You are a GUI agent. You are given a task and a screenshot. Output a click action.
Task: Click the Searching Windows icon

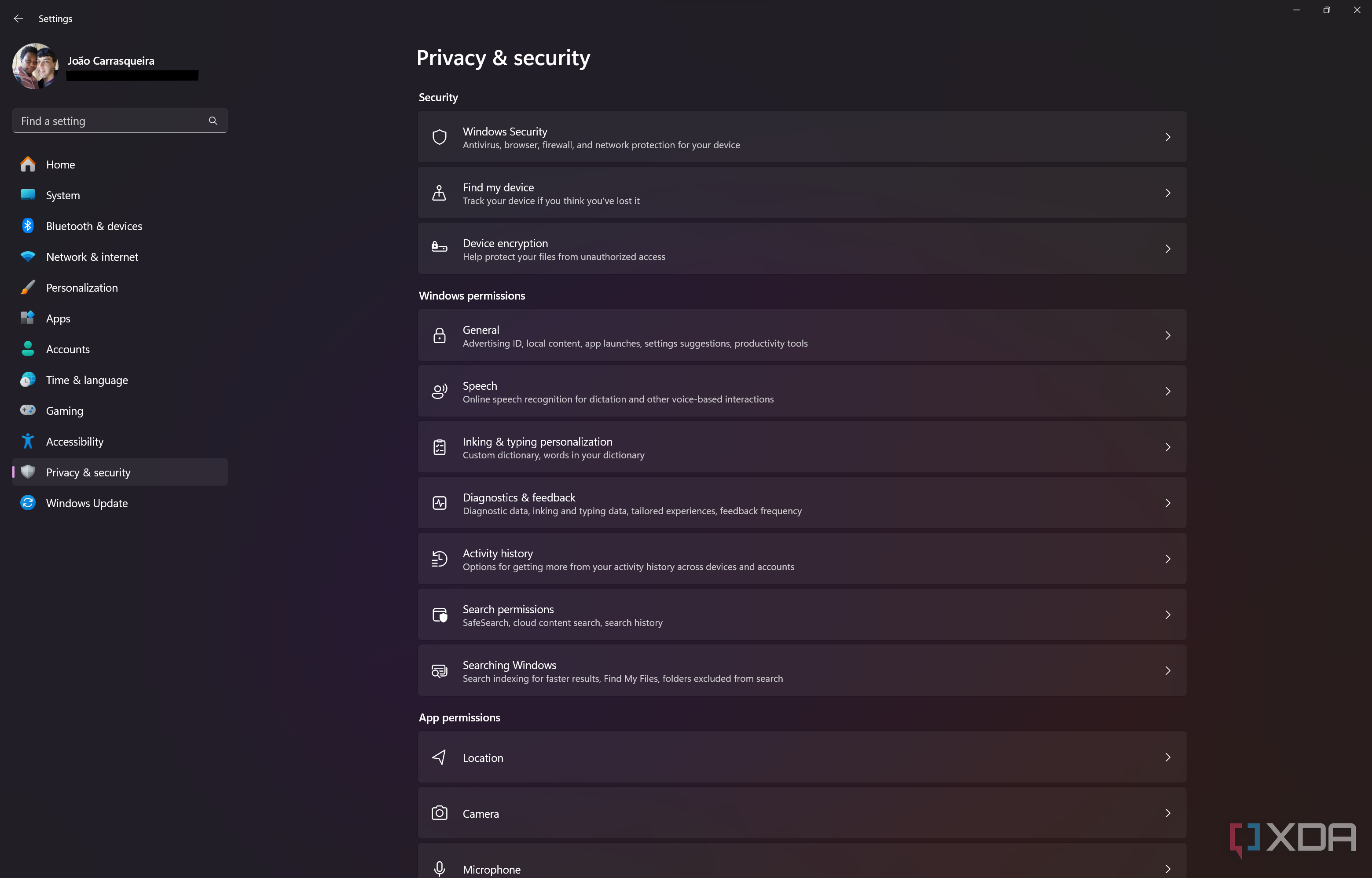(439, 670)
